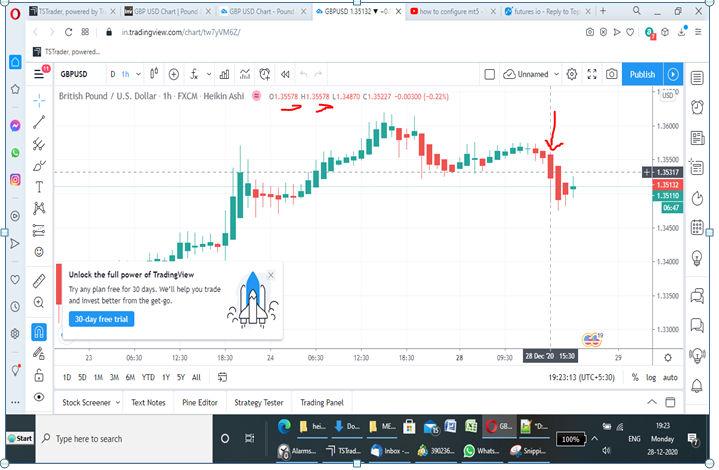Open the Text Notes tab
Viewport: 719px width, 470px height.
[148, 403]
